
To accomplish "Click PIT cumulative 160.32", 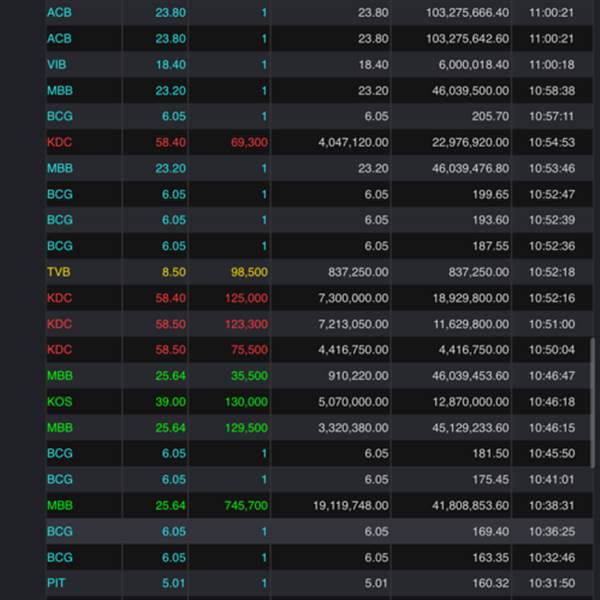I will pyautogui.click(x=491, y=583).
